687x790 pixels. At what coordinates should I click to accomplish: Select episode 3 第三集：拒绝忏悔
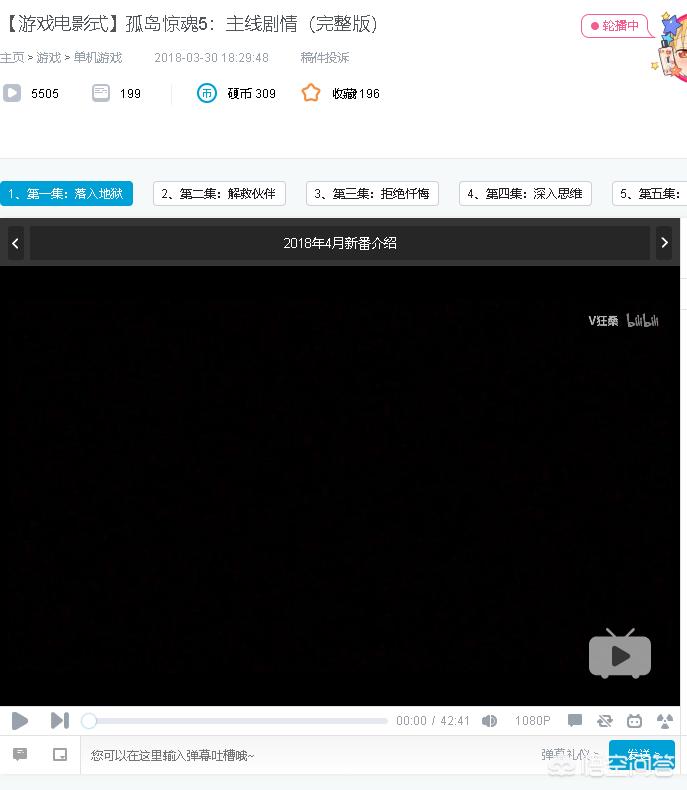coord(372,193)
